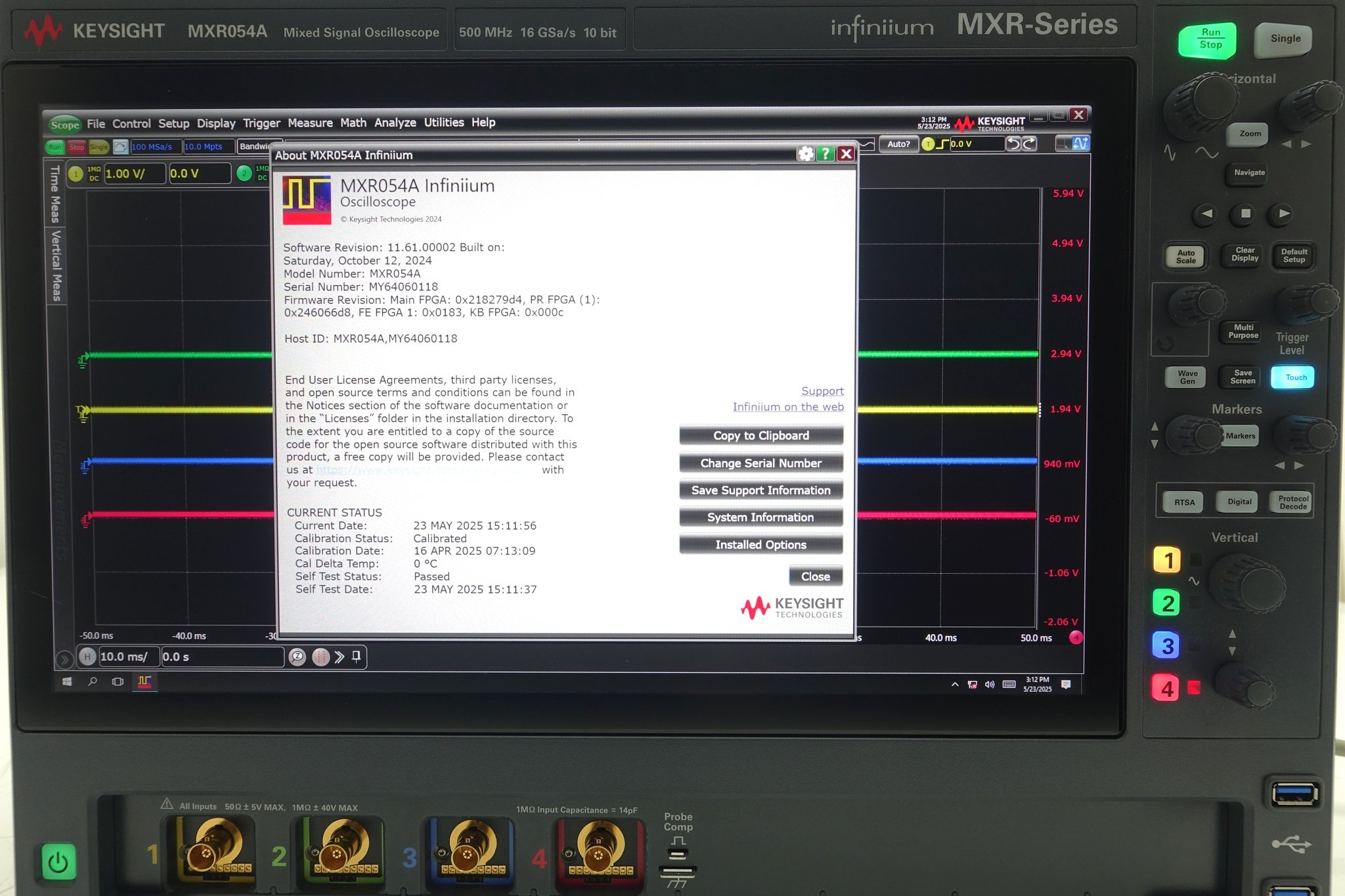Screen dimensions: 1345x896
Task: Toggle the power button on front panel
Action: pyautogui.click(x=58, y=862)
